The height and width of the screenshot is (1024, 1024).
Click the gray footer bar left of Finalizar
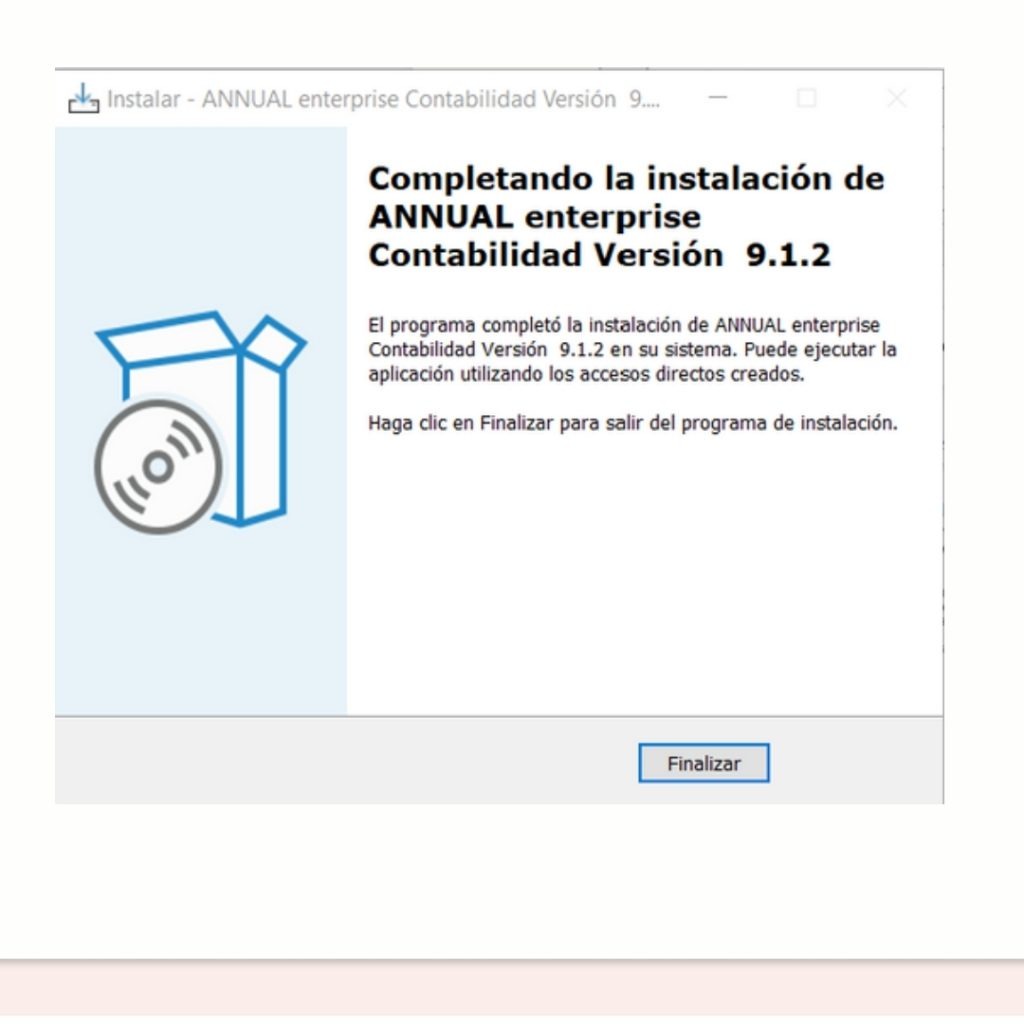pyautogui.click(x=340, y=762)
